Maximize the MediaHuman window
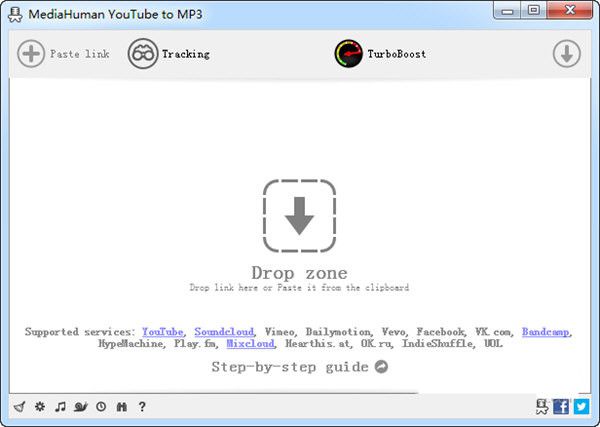The width and height of the screenshot is (600, 427). point(533,10)
